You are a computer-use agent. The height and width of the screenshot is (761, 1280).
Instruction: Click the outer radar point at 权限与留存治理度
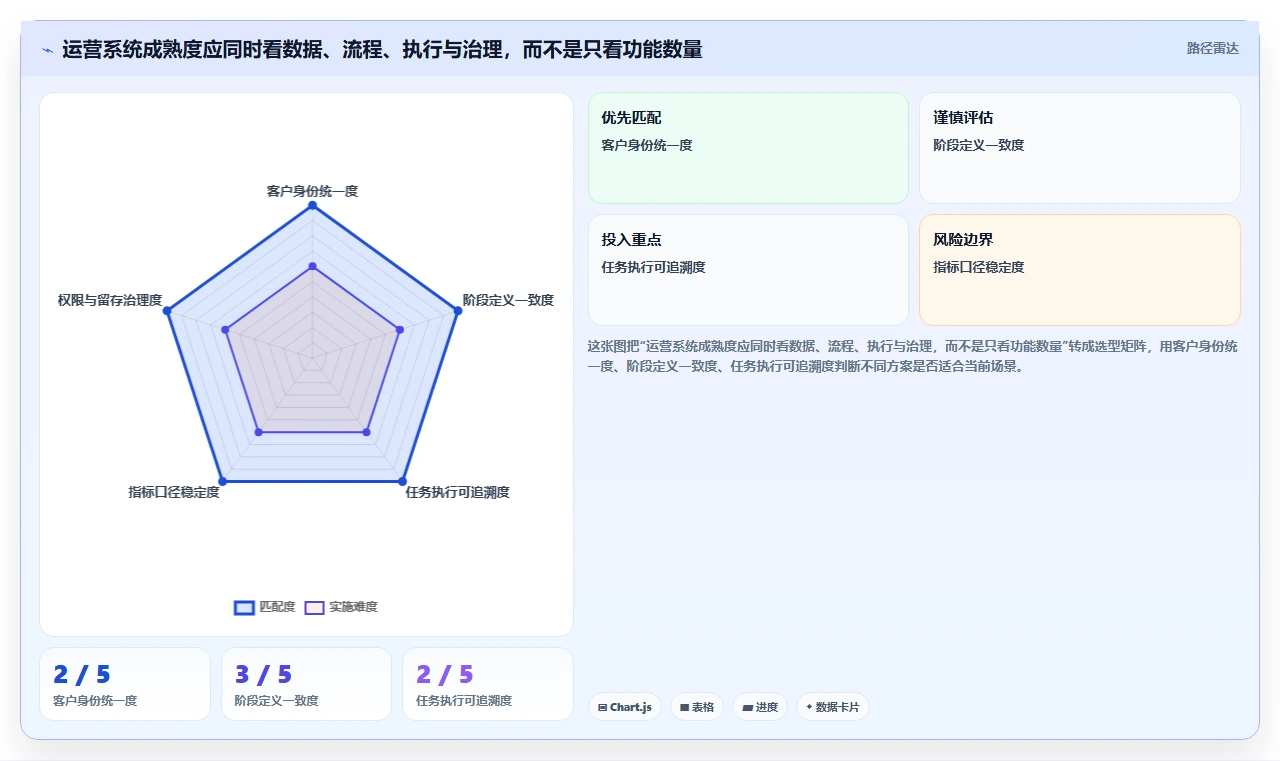click(167, 311)
